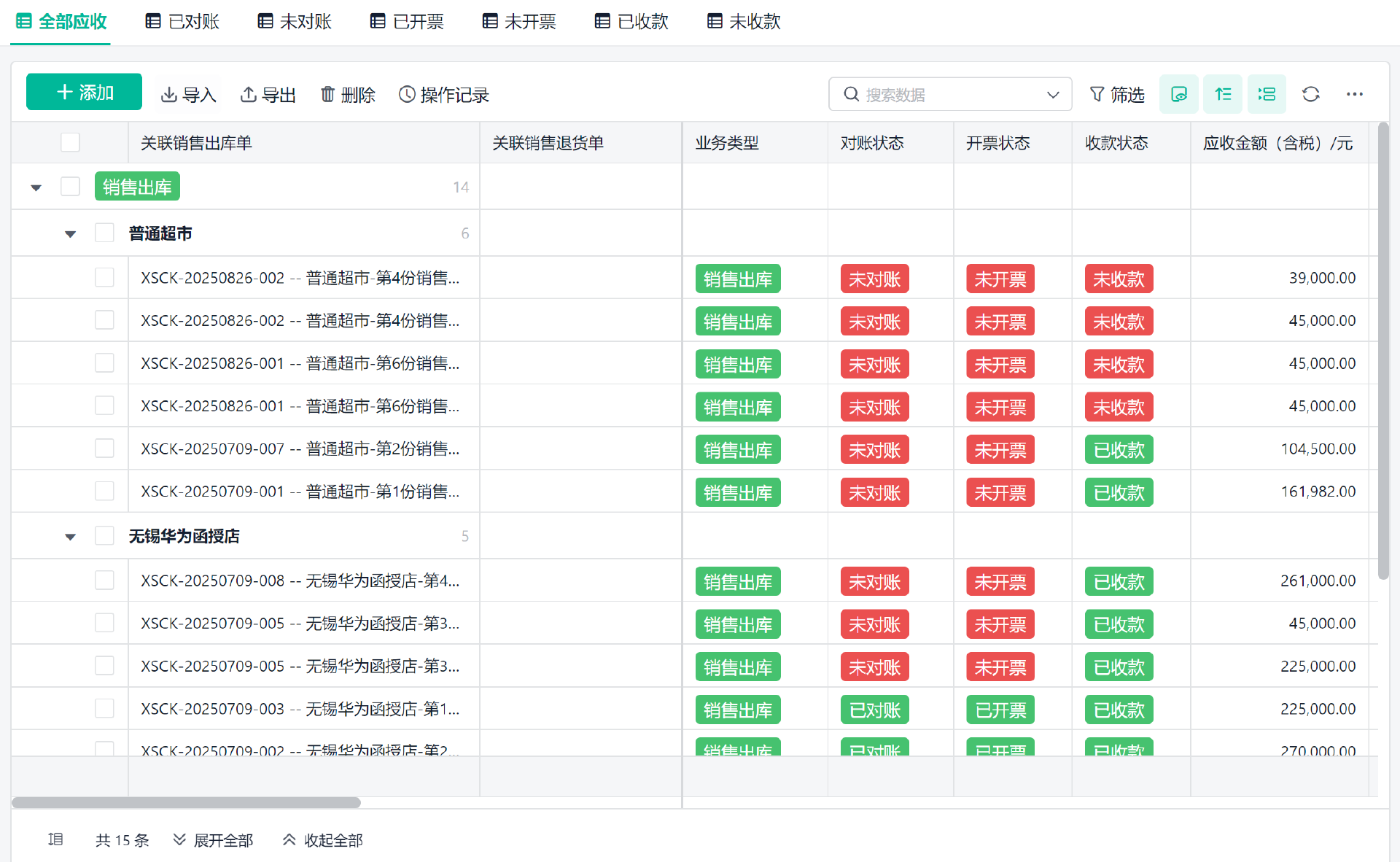Collapse the 无锡华为函授店 group
The width and height of the screenshot is (1400, 862).
pyautogui.click(x=70, y=537)
